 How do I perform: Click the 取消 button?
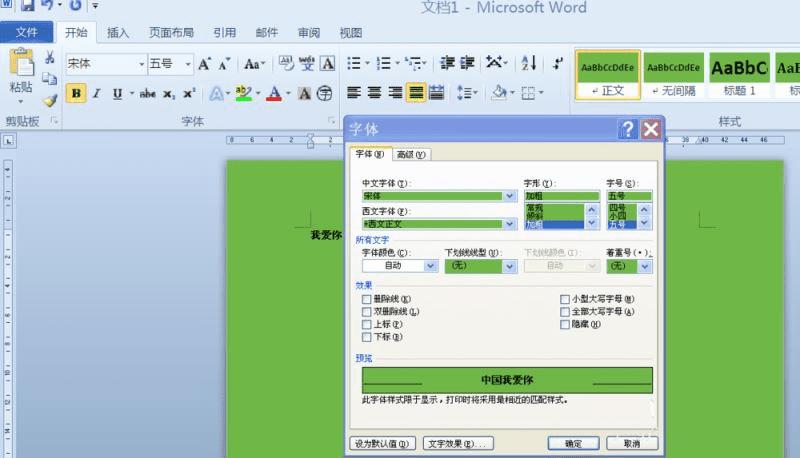[632, 444]
